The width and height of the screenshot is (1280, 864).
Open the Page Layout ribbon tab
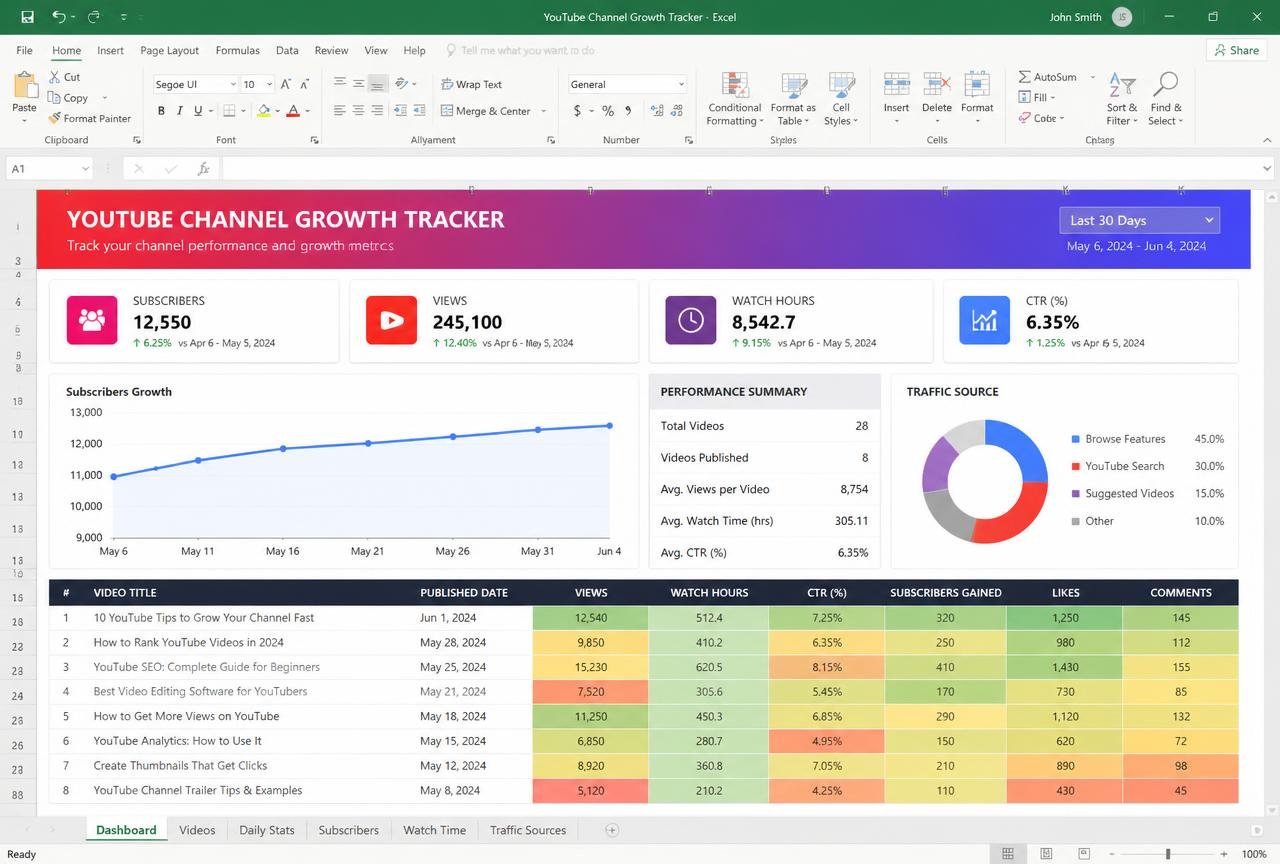pyautogui.click(x=169, y=50)
